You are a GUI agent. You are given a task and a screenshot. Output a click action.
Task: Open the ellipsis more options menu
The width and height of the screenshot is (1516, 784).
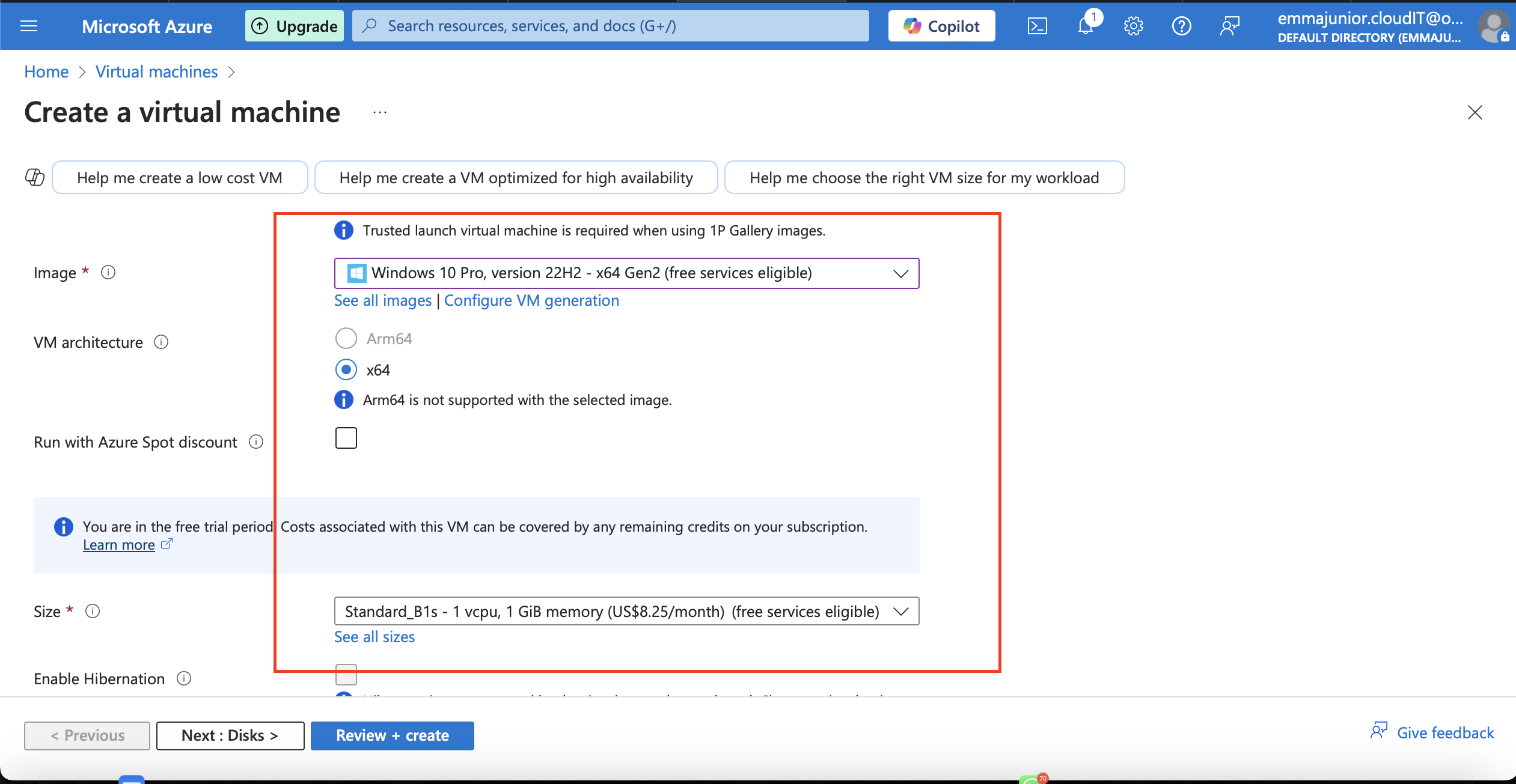pyautogui.click(x=380, y=112)
